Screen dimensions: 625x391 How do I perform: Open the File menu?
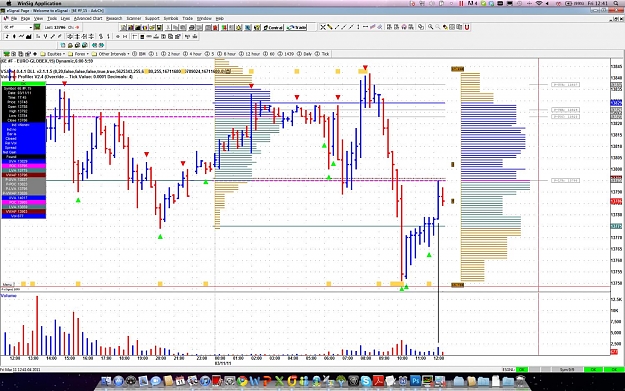pos(14,18)
